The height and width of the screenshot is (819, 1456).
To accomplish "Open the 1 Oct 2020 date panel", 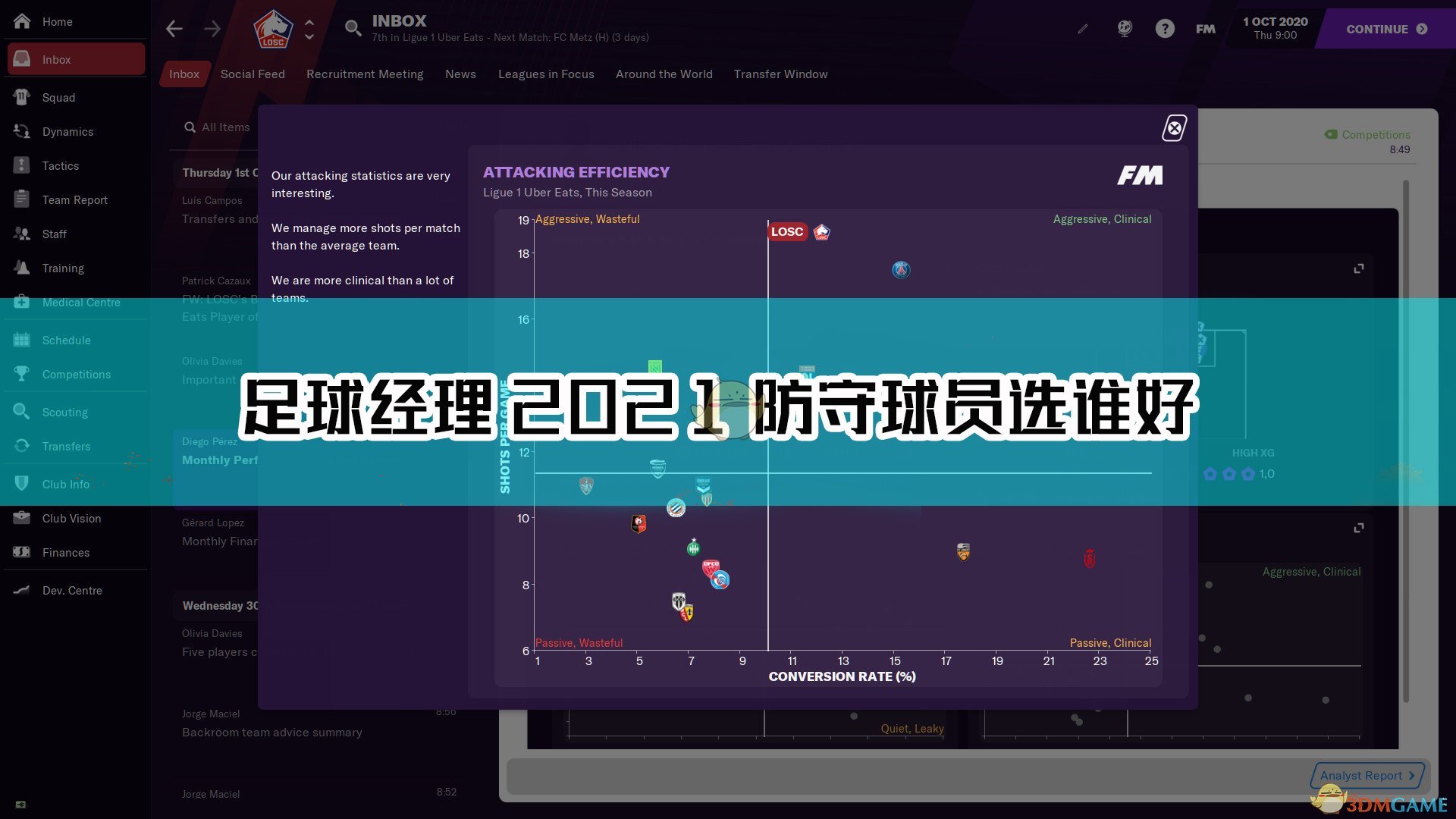I will coord(1275,28).
